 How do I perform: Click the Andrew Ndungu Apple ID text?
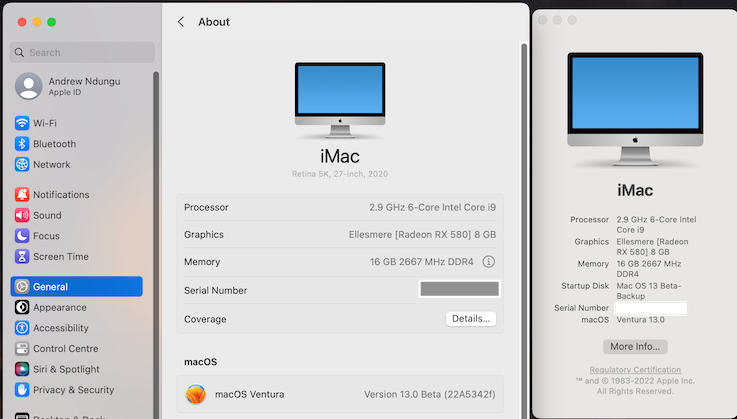tap(85, 86)
